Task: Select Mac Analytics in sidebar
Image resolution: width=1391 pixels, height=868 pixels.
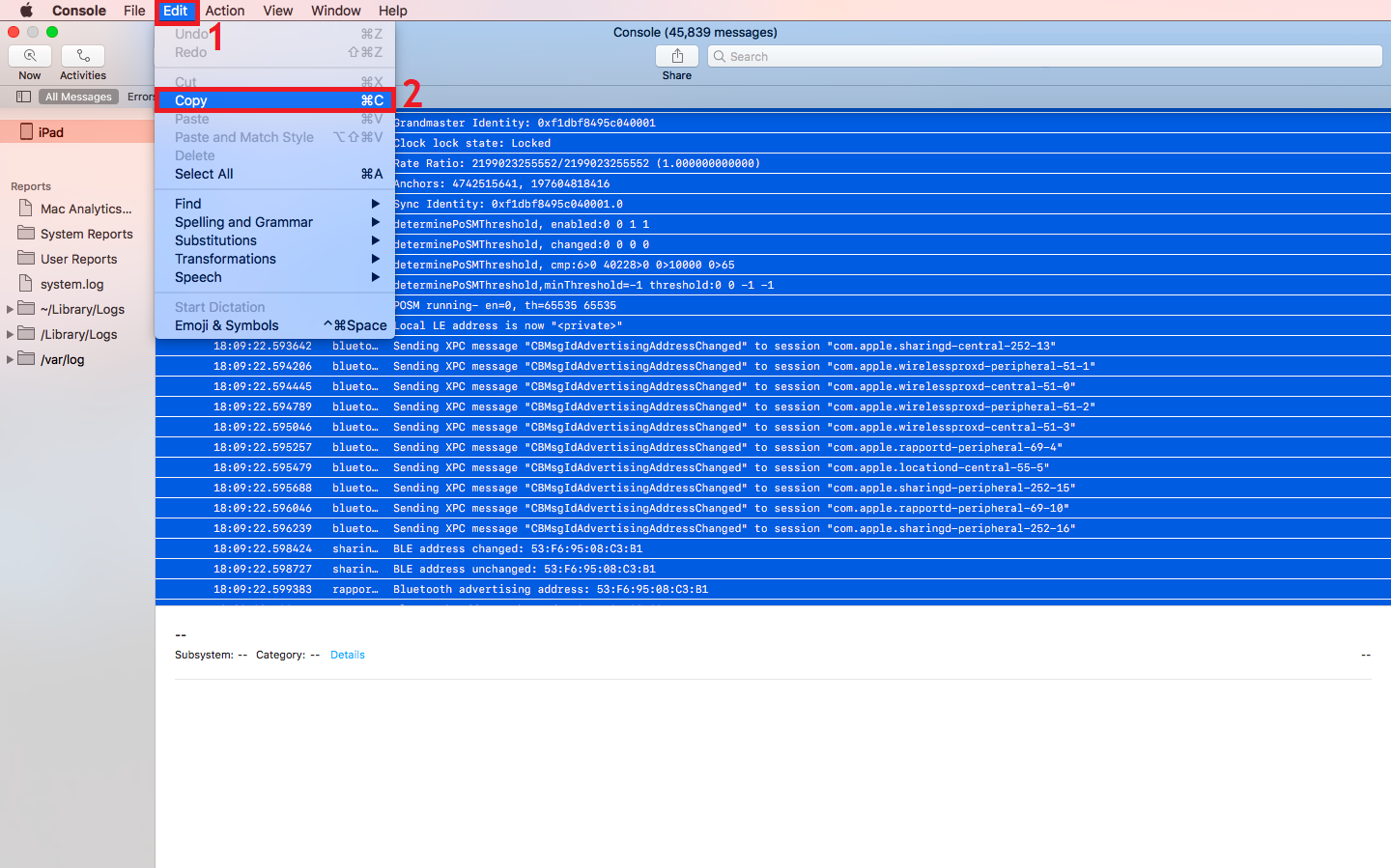Action: (86, 209)
